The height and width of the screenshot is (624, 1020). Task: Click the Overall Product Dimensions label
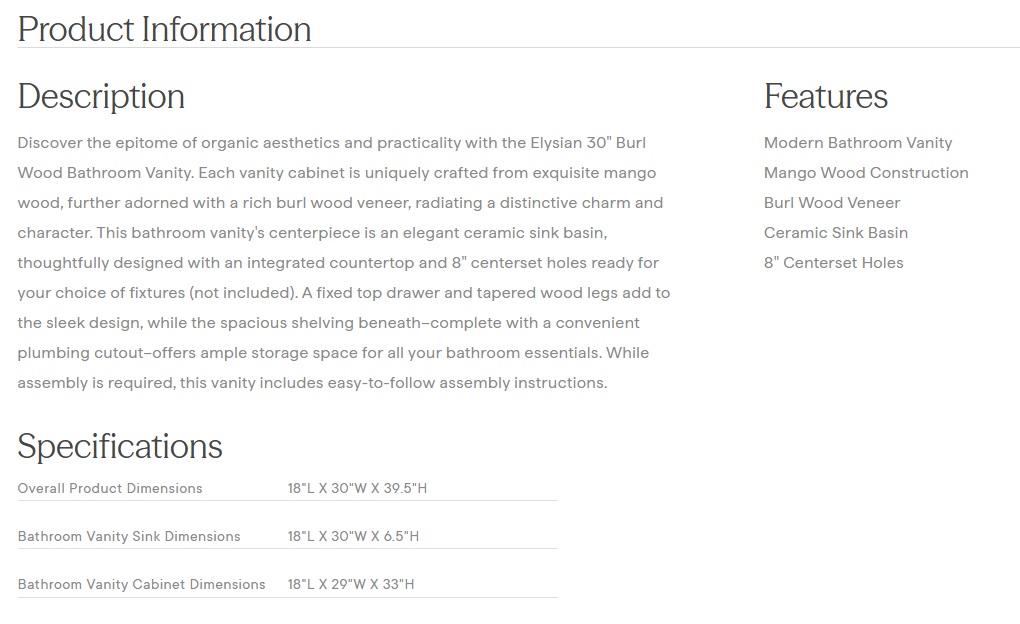coord(110,489)
